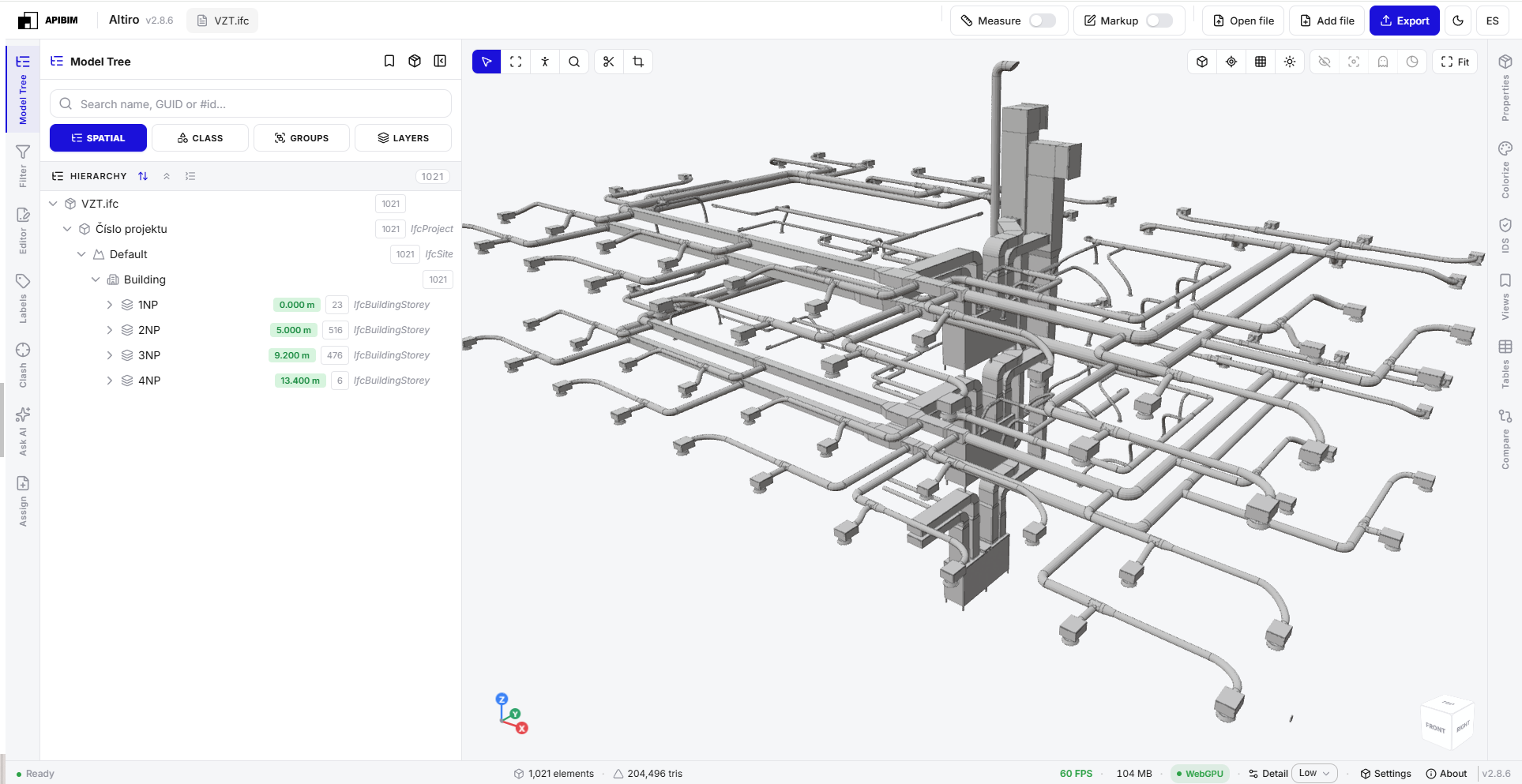Toggle the hide-elements crossed eye icon
Screen dimensions: 1522x784
point(1325,62)
